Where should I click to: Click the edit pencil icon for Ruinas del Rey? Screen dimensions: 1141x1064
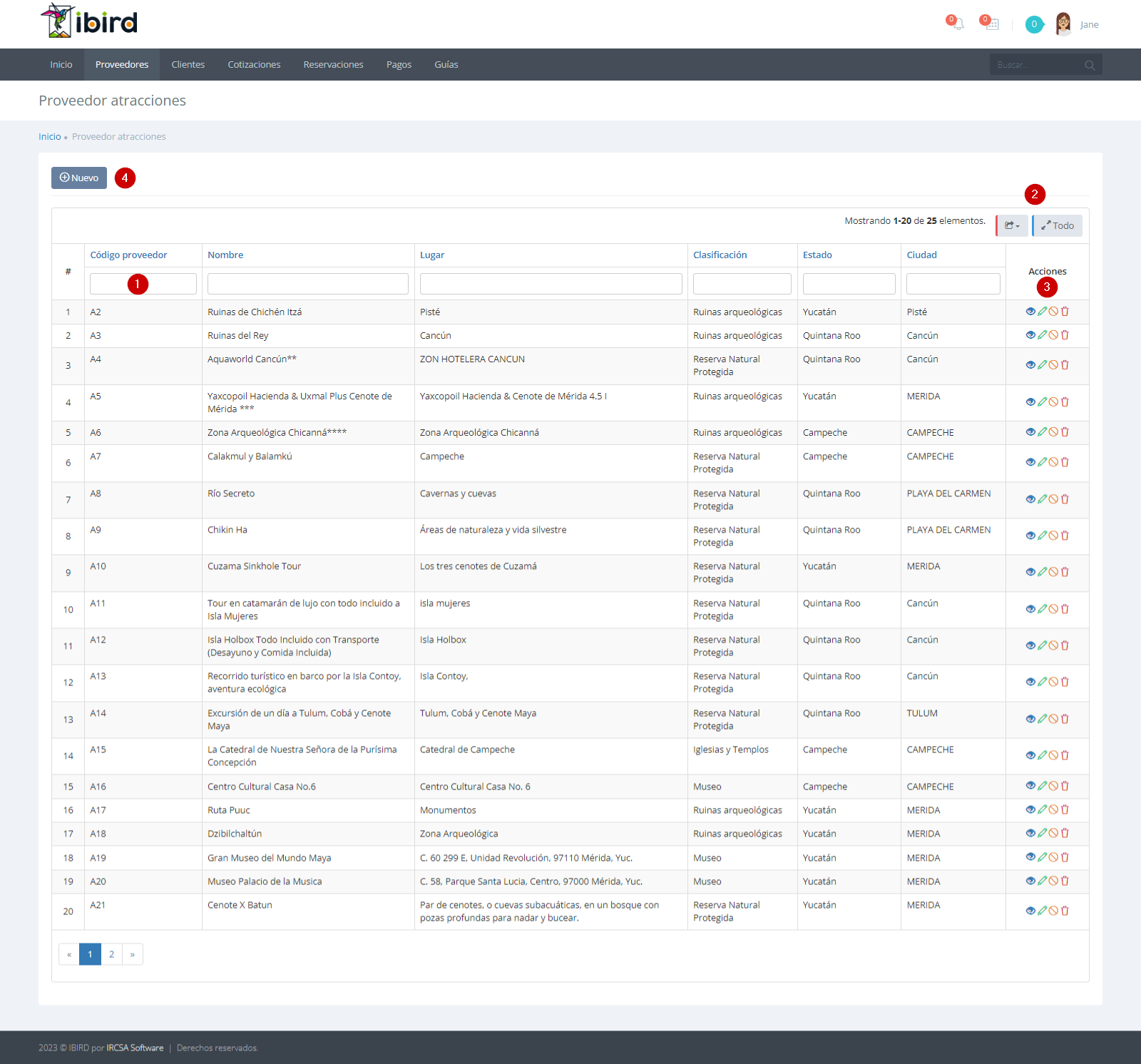tap(1042, 335)
